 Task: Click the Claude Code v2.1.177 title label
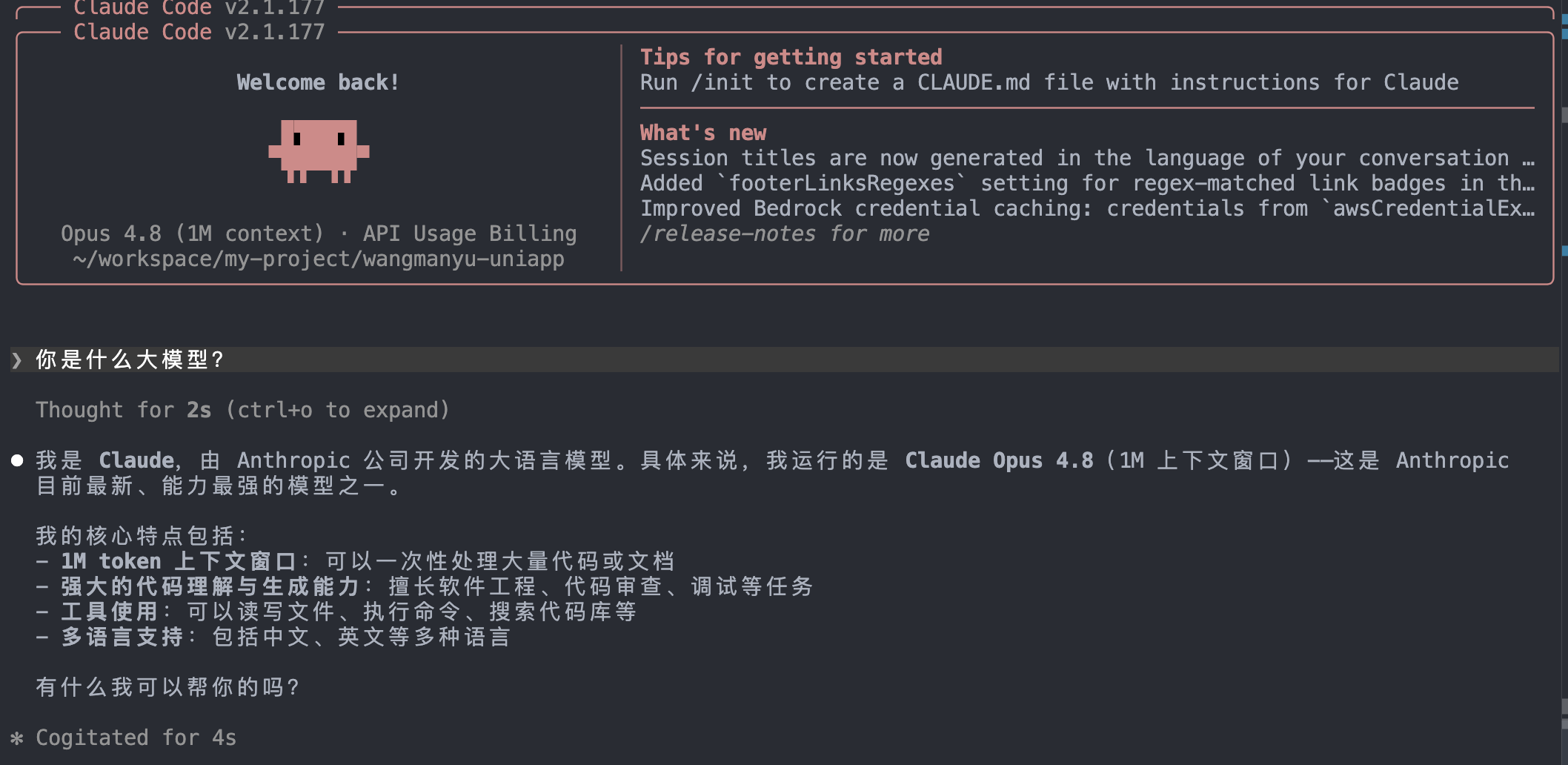[x=199, y=32]
